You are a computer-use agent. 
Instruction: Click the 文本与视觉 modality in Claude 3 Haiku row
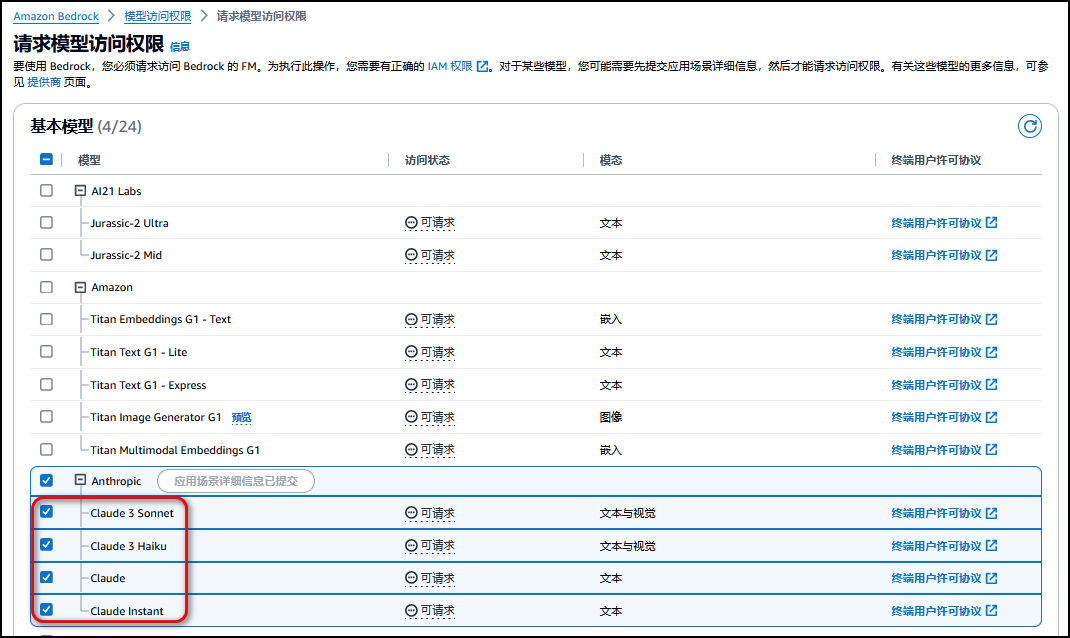[627, 546]
